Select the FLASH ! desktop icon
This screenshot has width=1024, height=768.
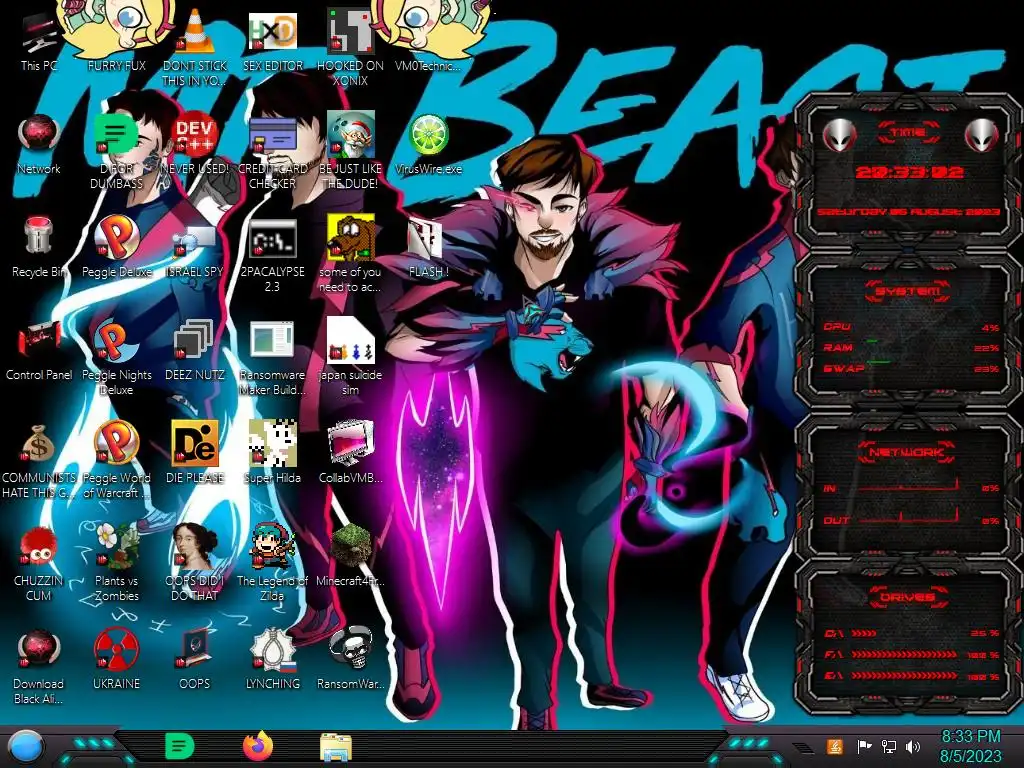424,238
